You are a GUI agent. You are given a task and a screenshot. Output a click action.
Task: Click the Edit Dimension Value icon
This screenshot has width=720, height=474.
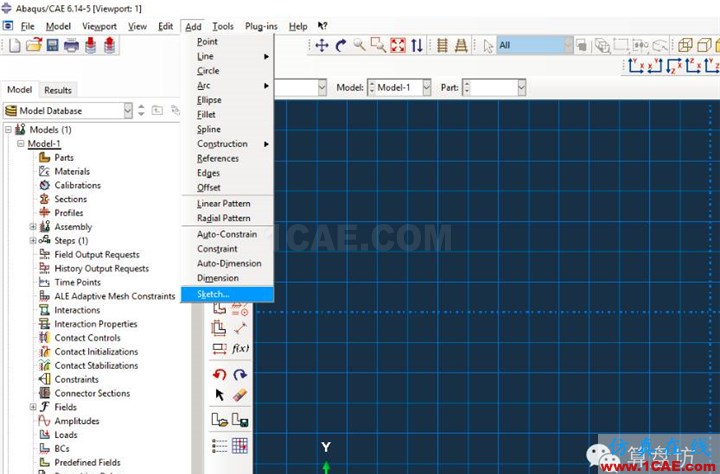tap(219, 349)
